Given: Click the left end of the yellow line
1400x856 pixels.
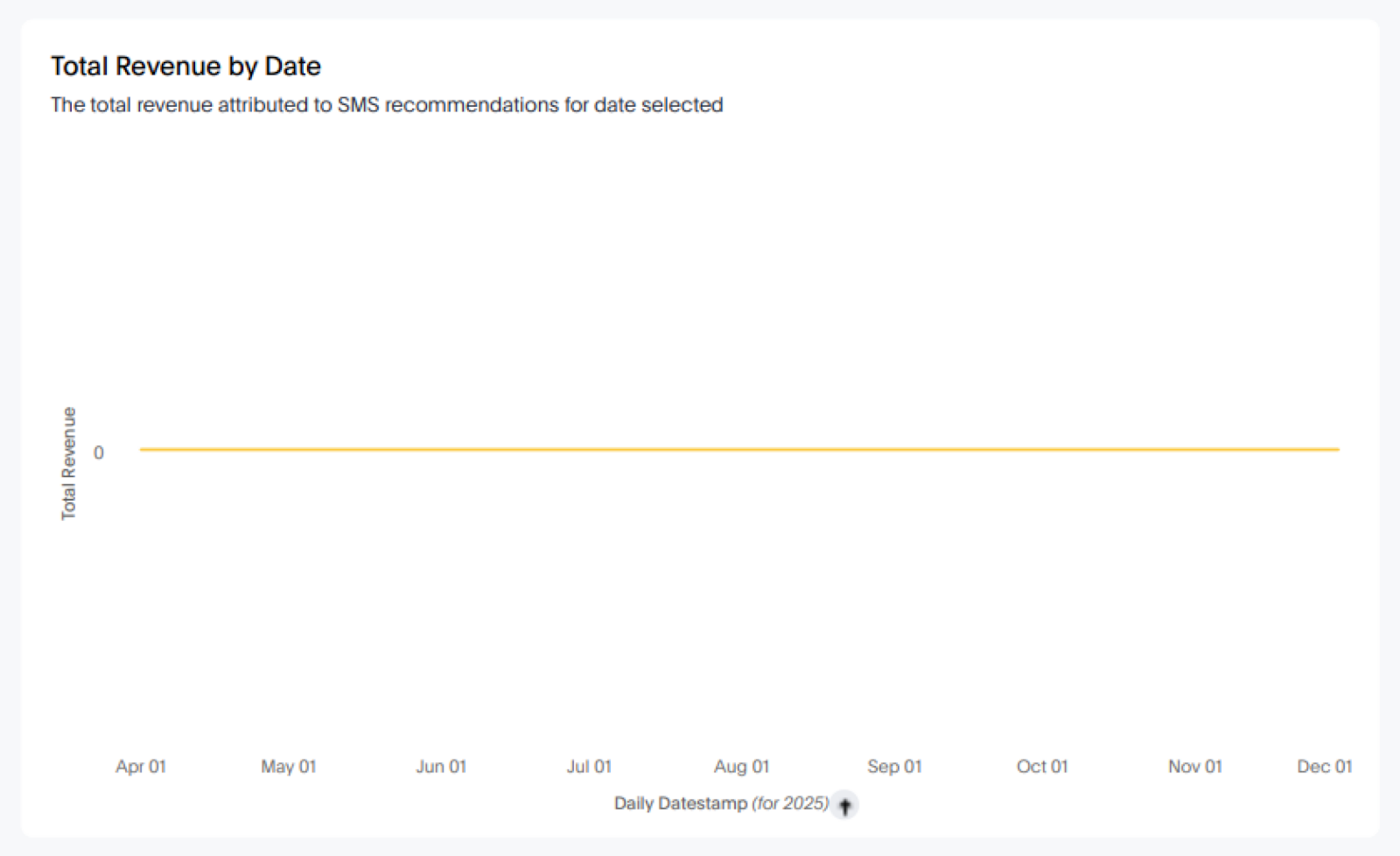Looking at the screenshot, I should [x=143, y=450].
